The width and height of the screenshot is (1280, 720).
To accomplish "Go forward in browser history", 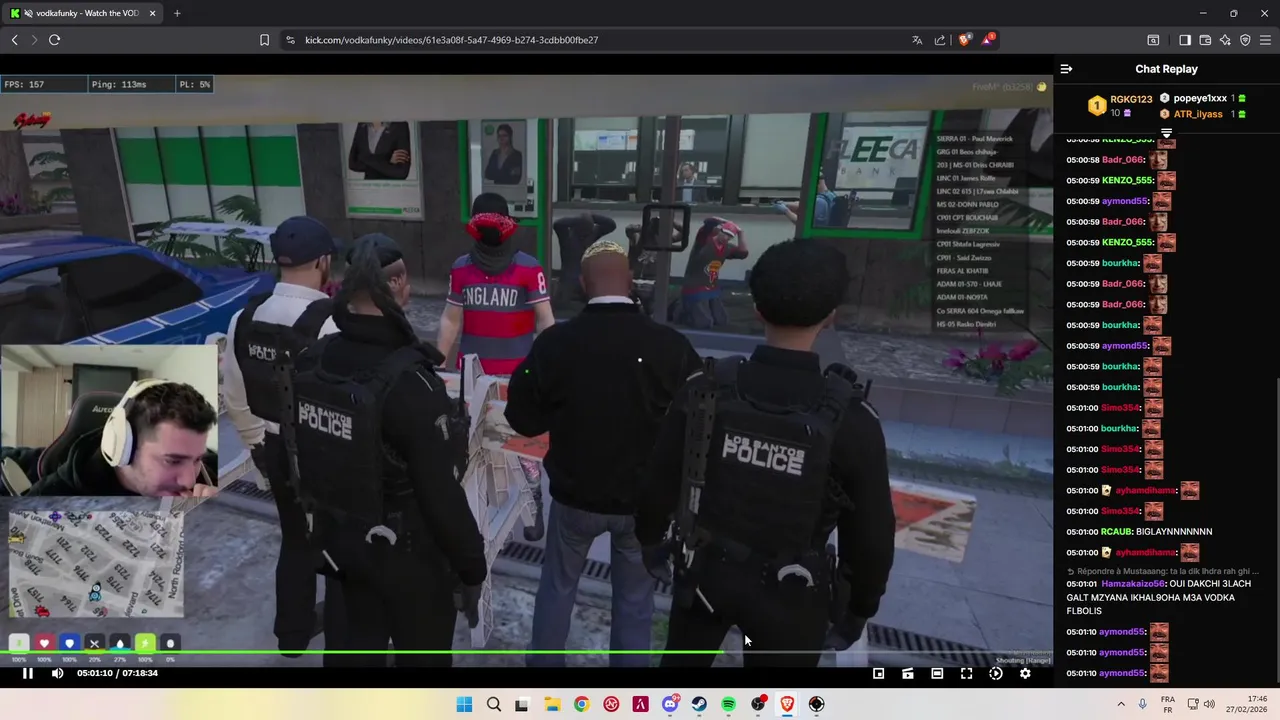I will coord(34,40).
